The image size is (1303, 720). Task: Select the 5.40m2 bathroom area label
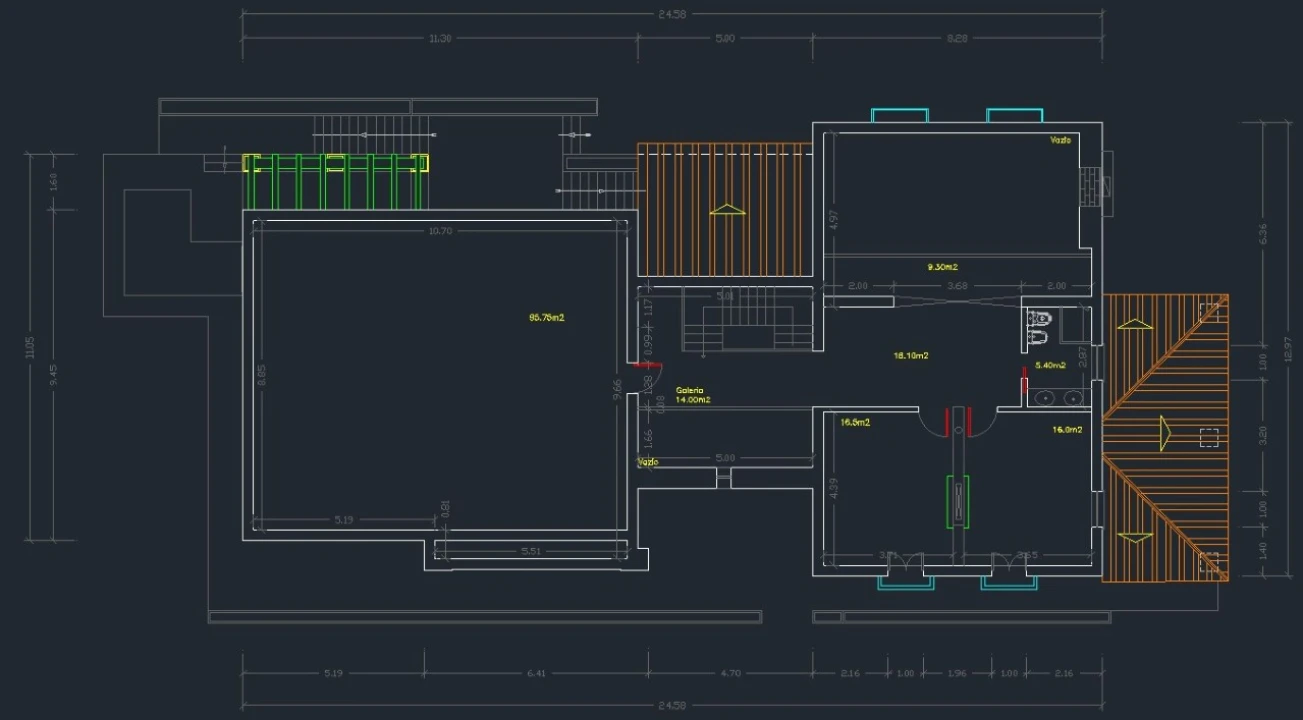[x=1051, y=365]
